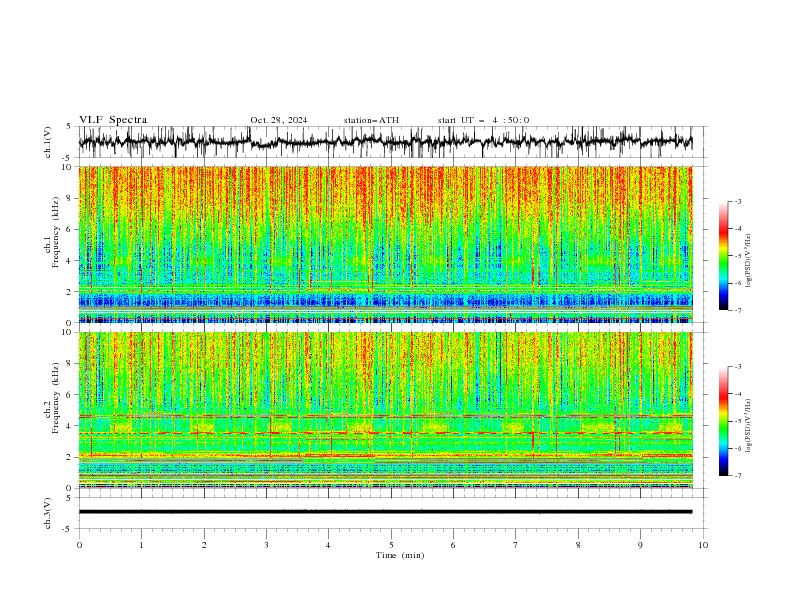The height and width of the screenshot is (612, 792).
Task: Click time axis tick label "1"
Action: [x=141, y=545]
